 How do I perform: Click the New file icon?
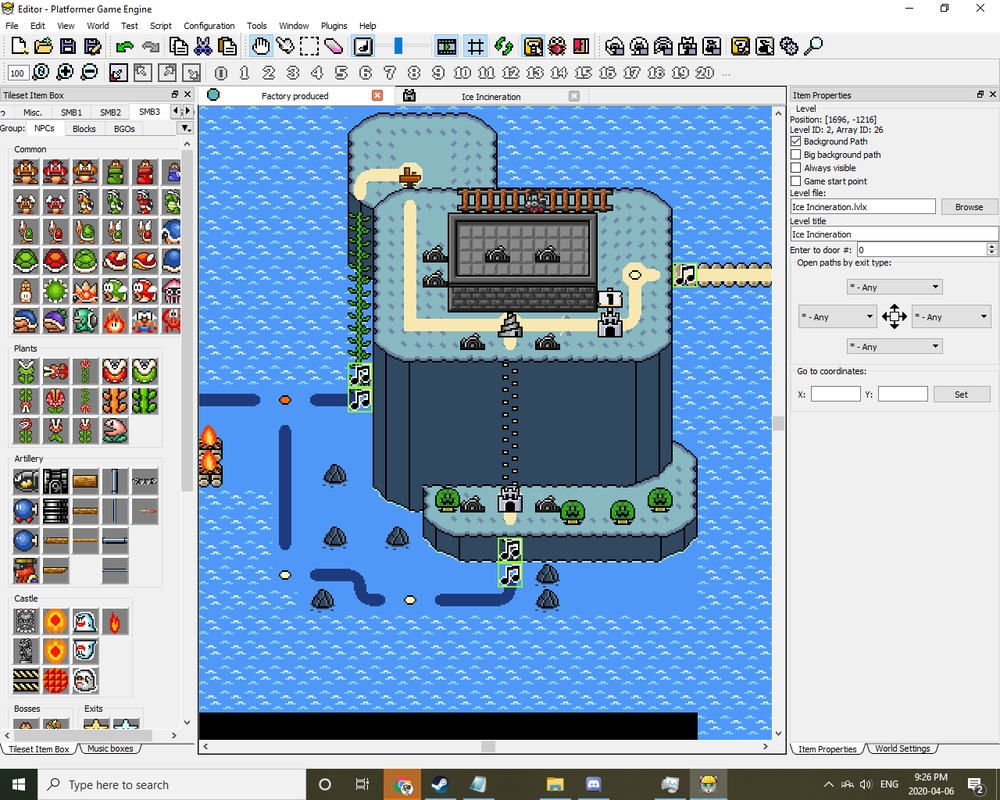click(19, 46)
